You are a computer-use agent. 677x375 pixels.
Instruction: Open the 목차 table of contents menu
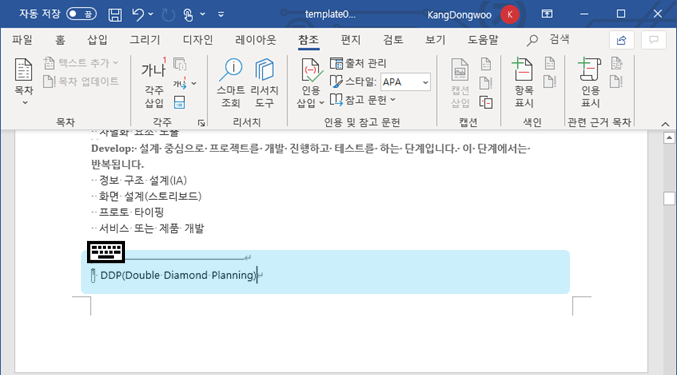tap(24, 82)
